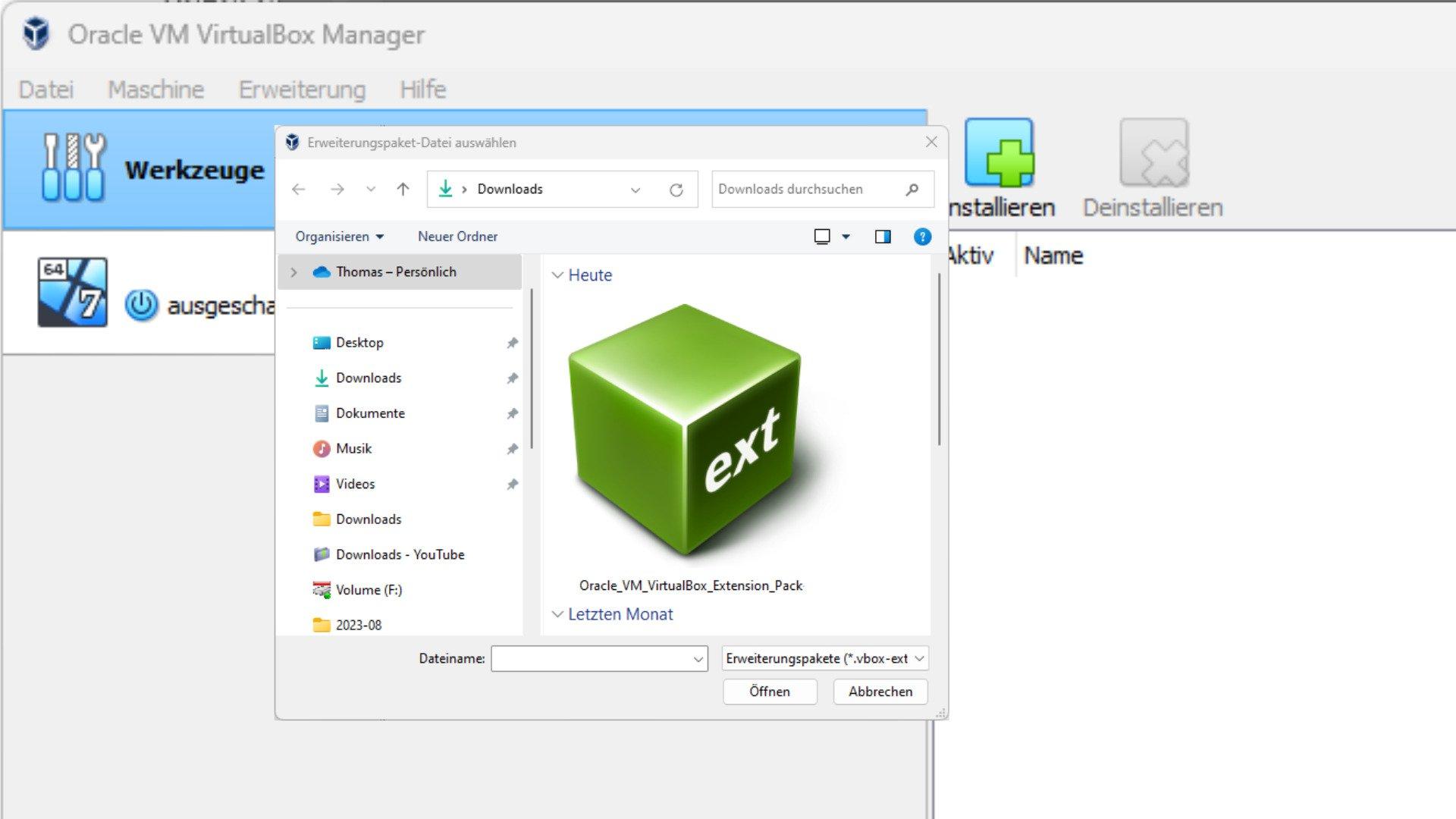Refresh the Downloads folder view
Image resolution: width=1456 pixels, height=819 pixels.
(676, 190)
